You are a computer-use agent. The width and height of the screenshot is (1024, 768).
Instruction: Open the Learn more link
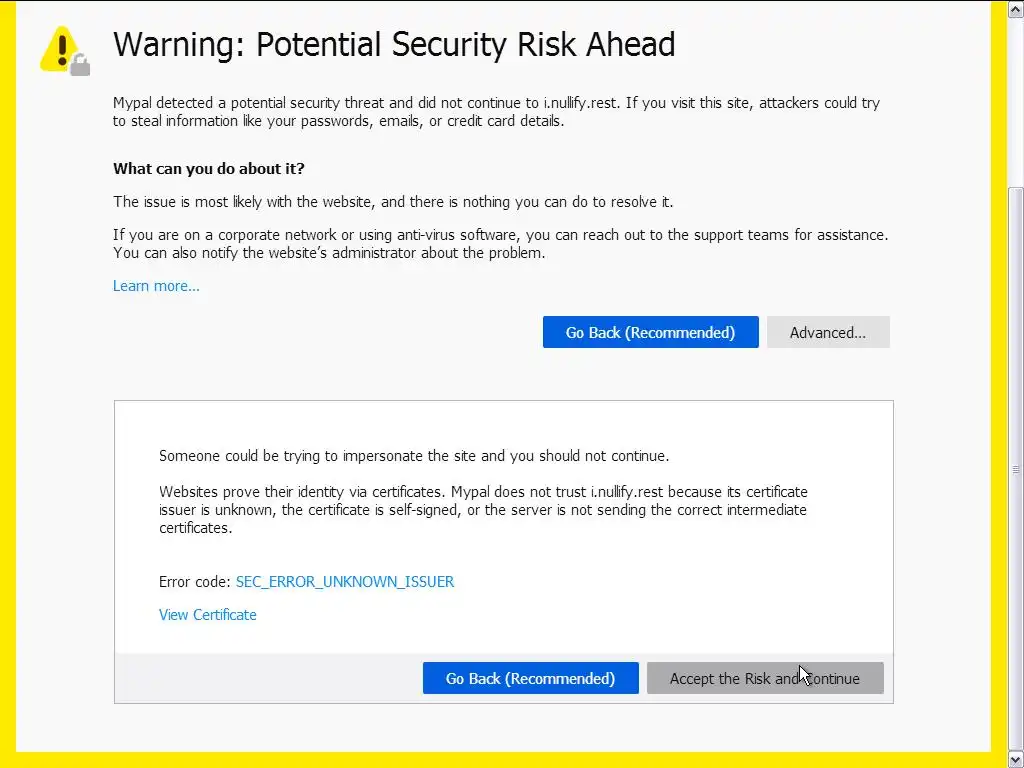[156, 286]
